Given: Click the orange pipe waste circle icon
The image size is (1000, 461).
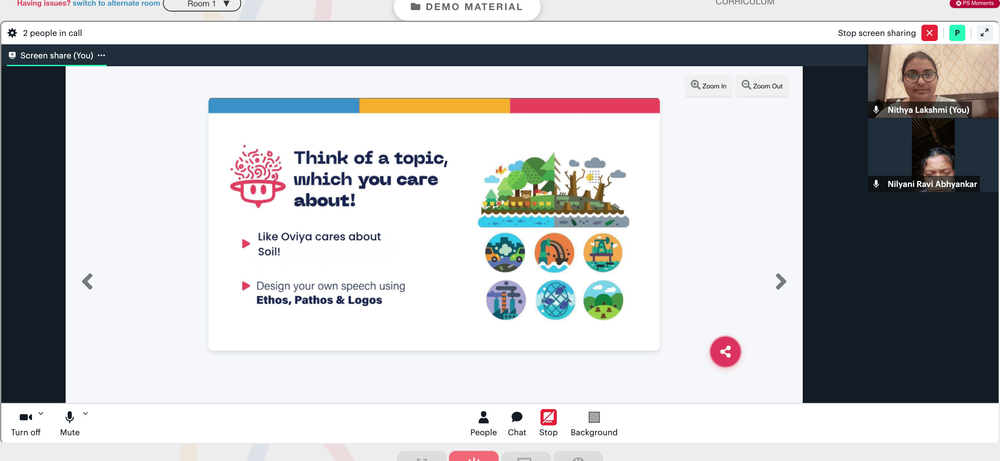Looking at the screenshot, I should (x=554, y=252).
